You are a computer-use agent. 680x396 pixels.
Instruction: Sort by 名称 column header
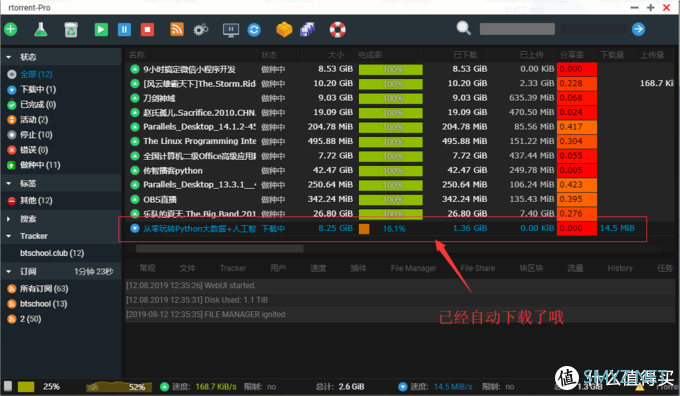click(x=137, y=55)
